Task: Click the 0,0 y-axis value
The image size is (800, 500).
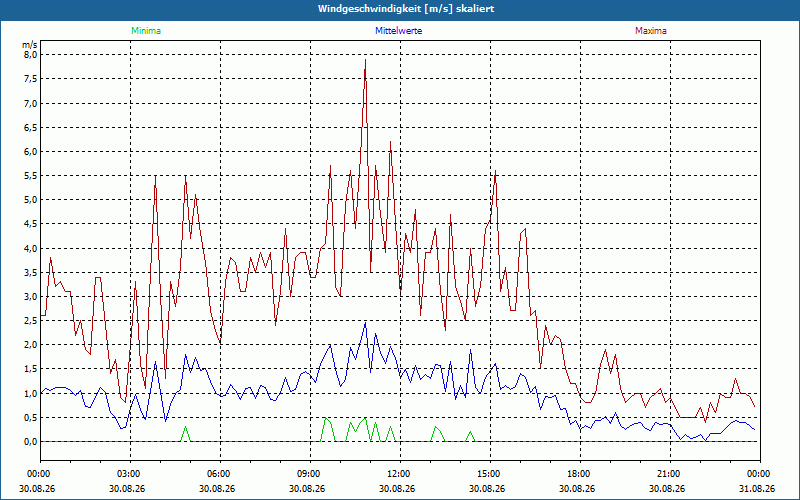Action: pos(31,442)
